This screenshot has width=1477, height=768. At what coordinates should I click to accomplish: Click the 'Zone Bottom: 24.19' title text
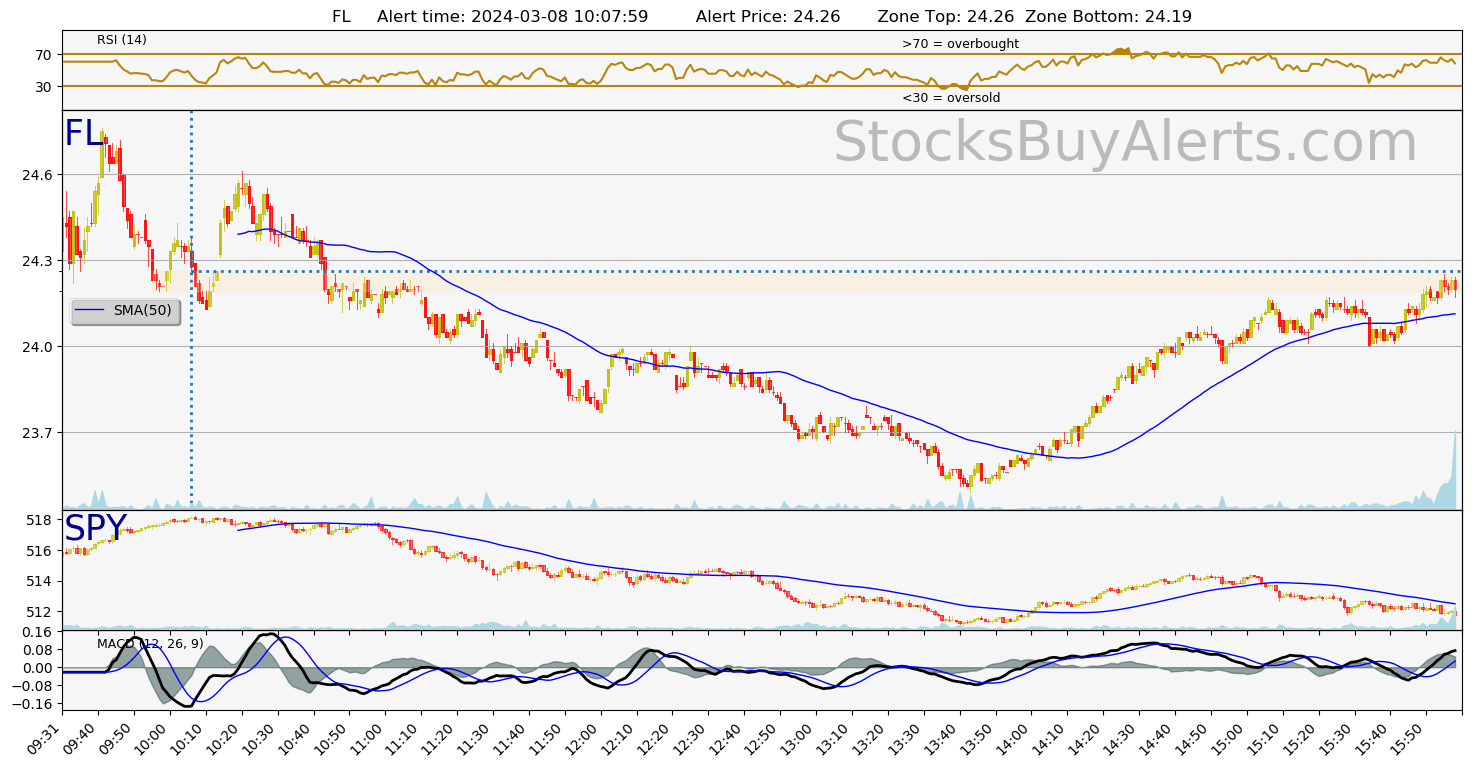click(x=1108, y=17)
